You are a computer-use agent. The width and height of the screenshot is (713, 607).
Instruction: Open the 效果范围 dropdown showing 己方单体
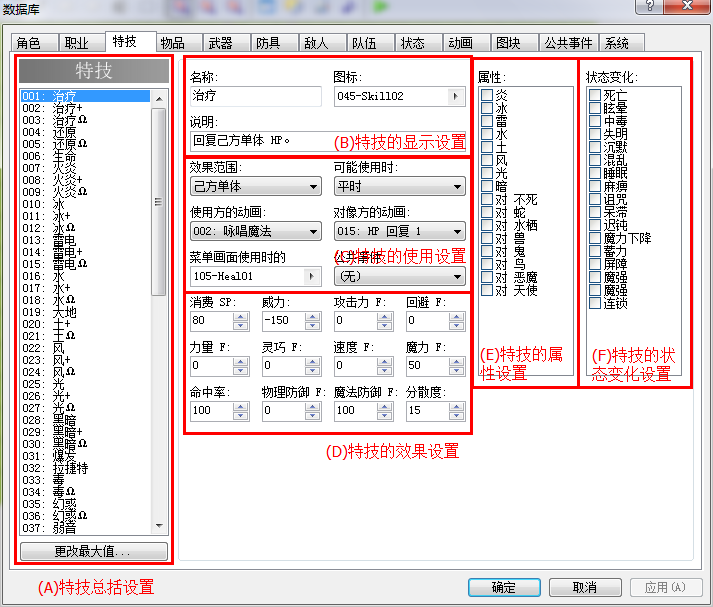256,186
